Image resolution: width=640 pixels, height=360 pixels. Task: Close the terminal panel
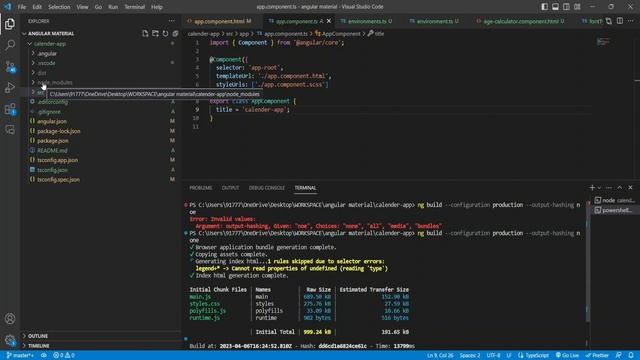pos(630,187)
